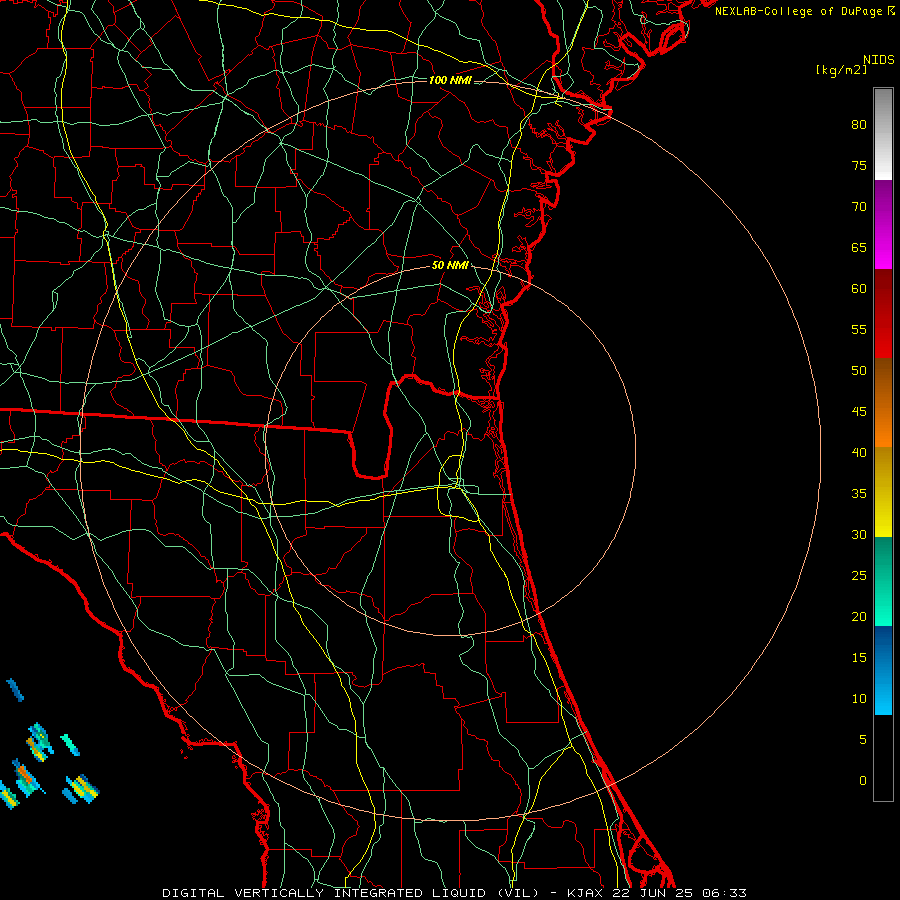Click the scale value 60
Viewport: 900px width, 900px height.
coord(859,289)
